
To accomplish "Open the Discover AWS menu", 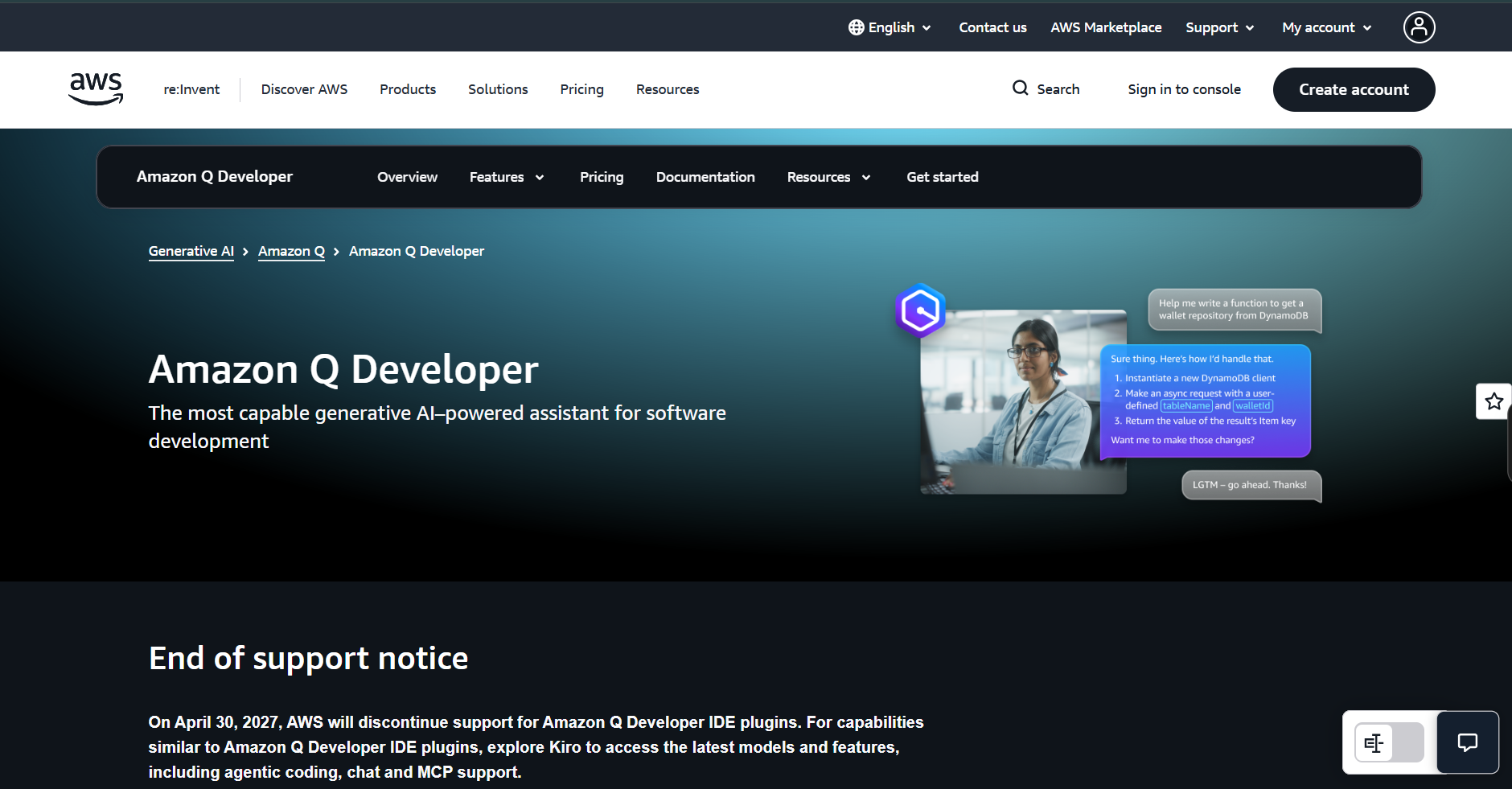I will click(304, 89).
